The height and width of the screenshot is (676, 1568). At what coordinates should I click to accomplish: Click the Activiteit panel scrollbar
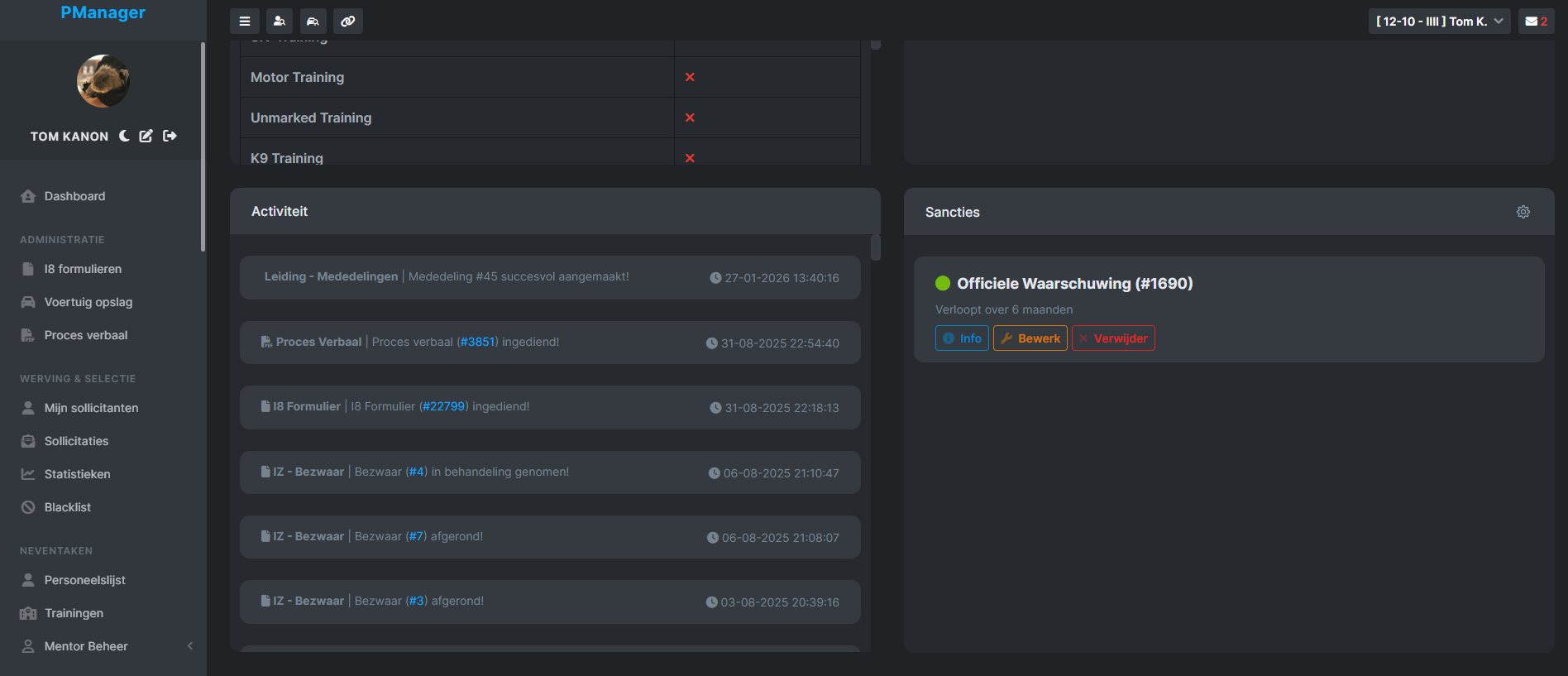[x=875, y=247]
